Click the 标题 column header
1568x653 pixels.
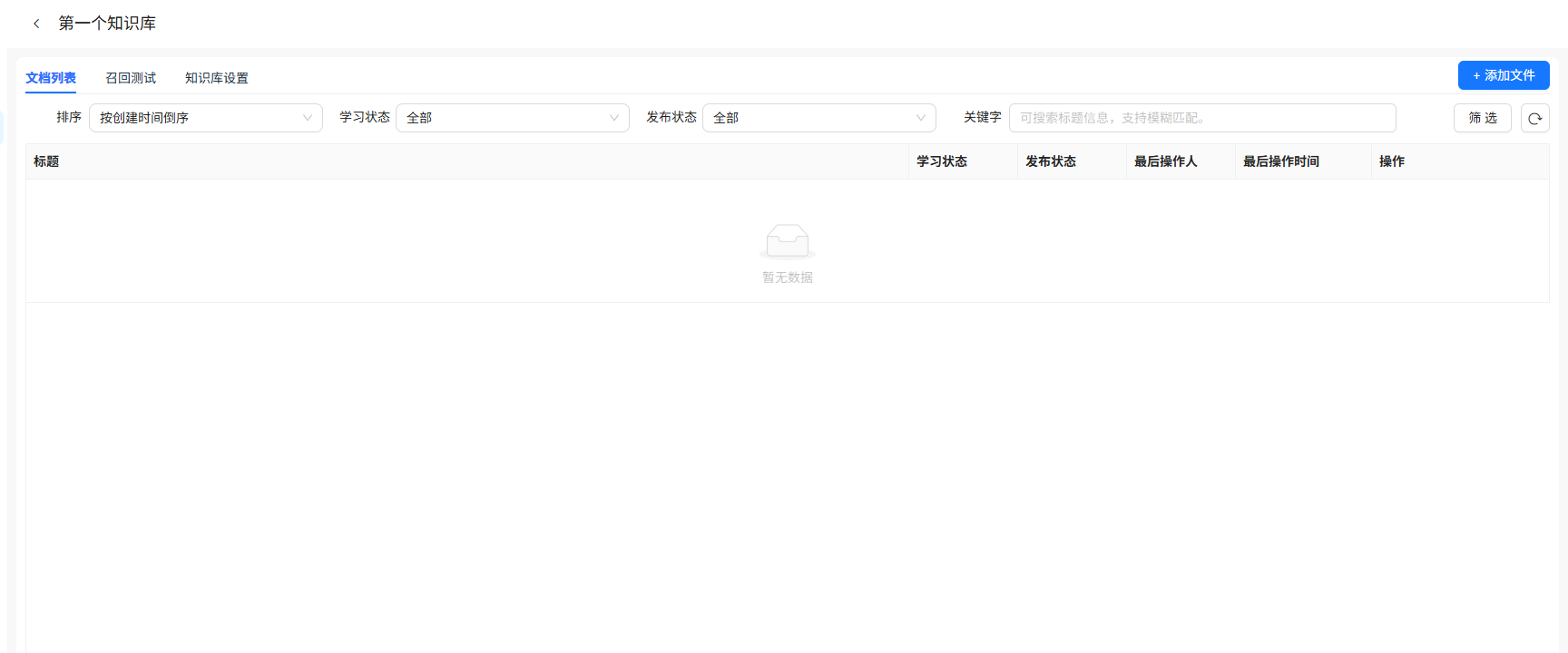tap(46, 161)
